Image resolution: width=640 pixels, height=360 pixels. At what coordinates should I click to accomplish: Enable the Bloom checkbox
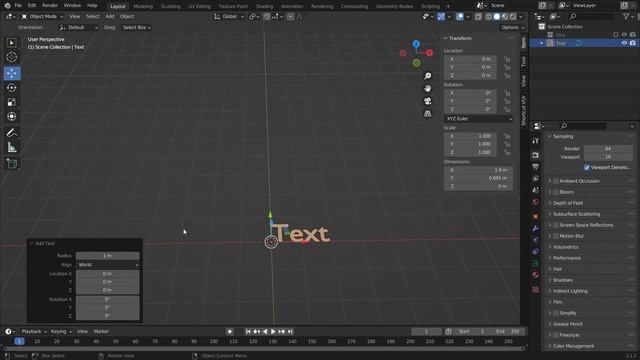click(556, 192)
